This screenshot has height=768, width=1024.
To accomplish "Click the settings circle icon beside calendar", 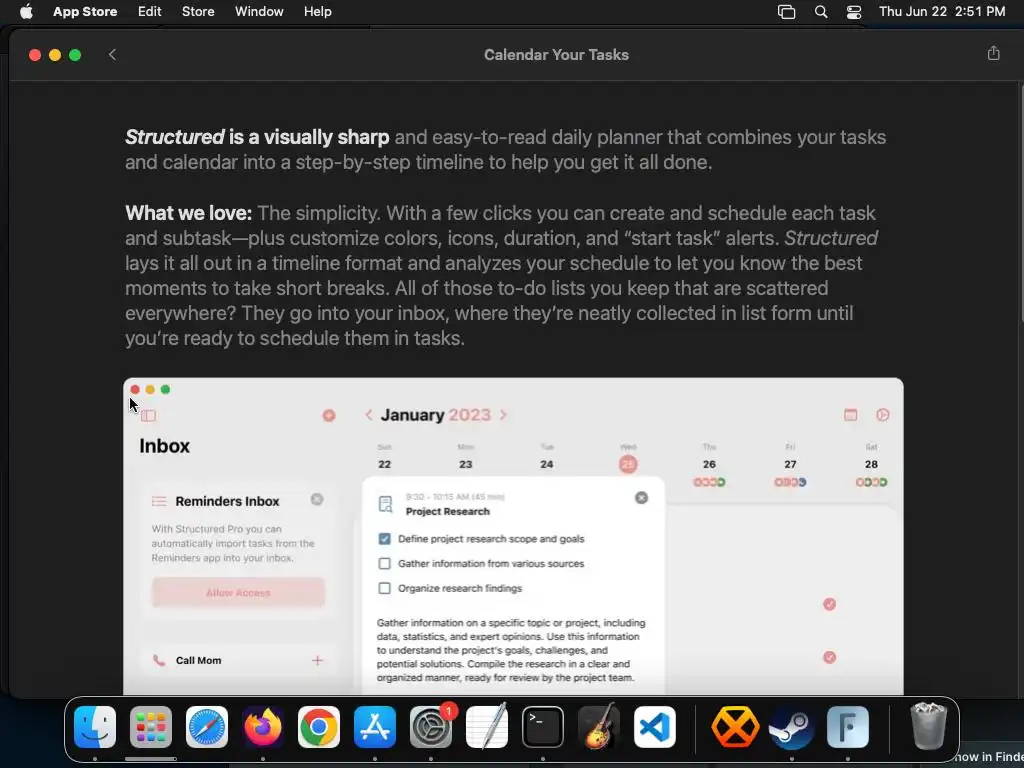I will pyautogui.click(x=882, y=415).
